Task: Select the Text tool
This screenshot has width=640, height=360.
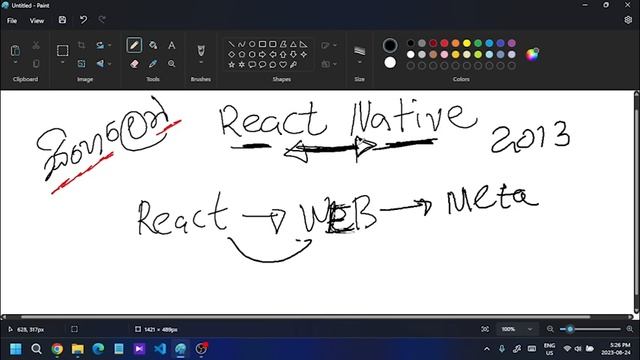Action: (172, 45)
